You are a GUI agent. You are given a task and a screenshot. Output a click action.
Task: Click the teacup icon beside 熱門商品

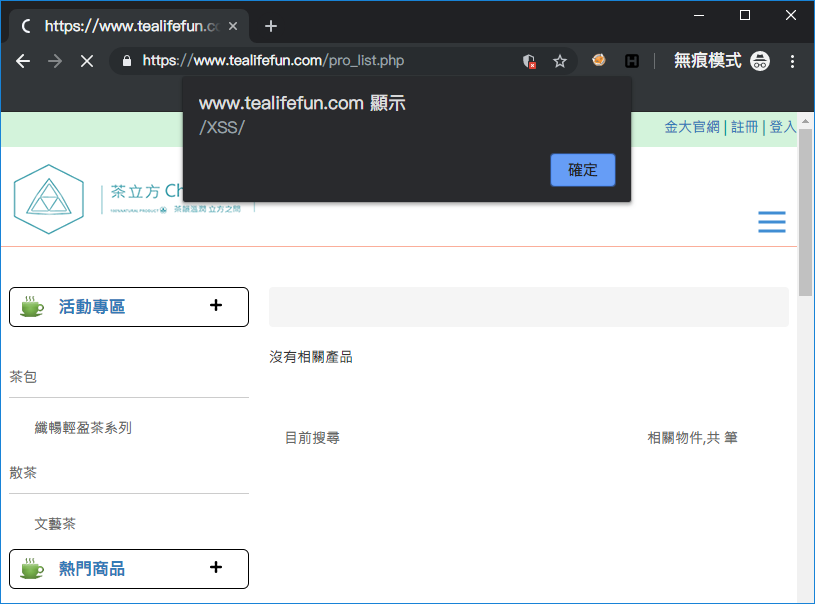pyautogui.click(x=32, y=569)
